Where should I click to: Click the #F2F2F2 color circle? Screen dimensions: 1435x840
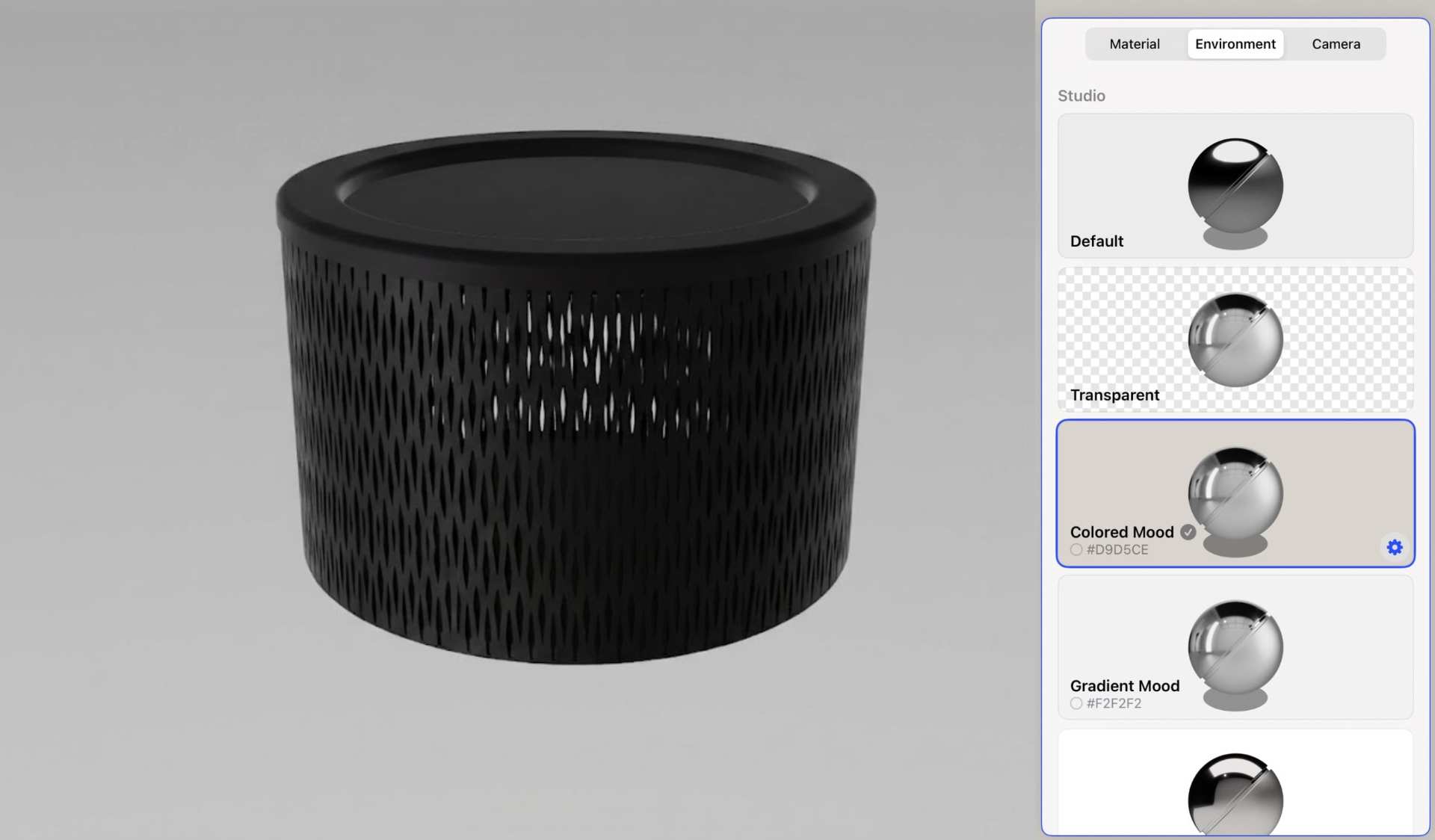pyautogui.click(x=1076, y=704)
